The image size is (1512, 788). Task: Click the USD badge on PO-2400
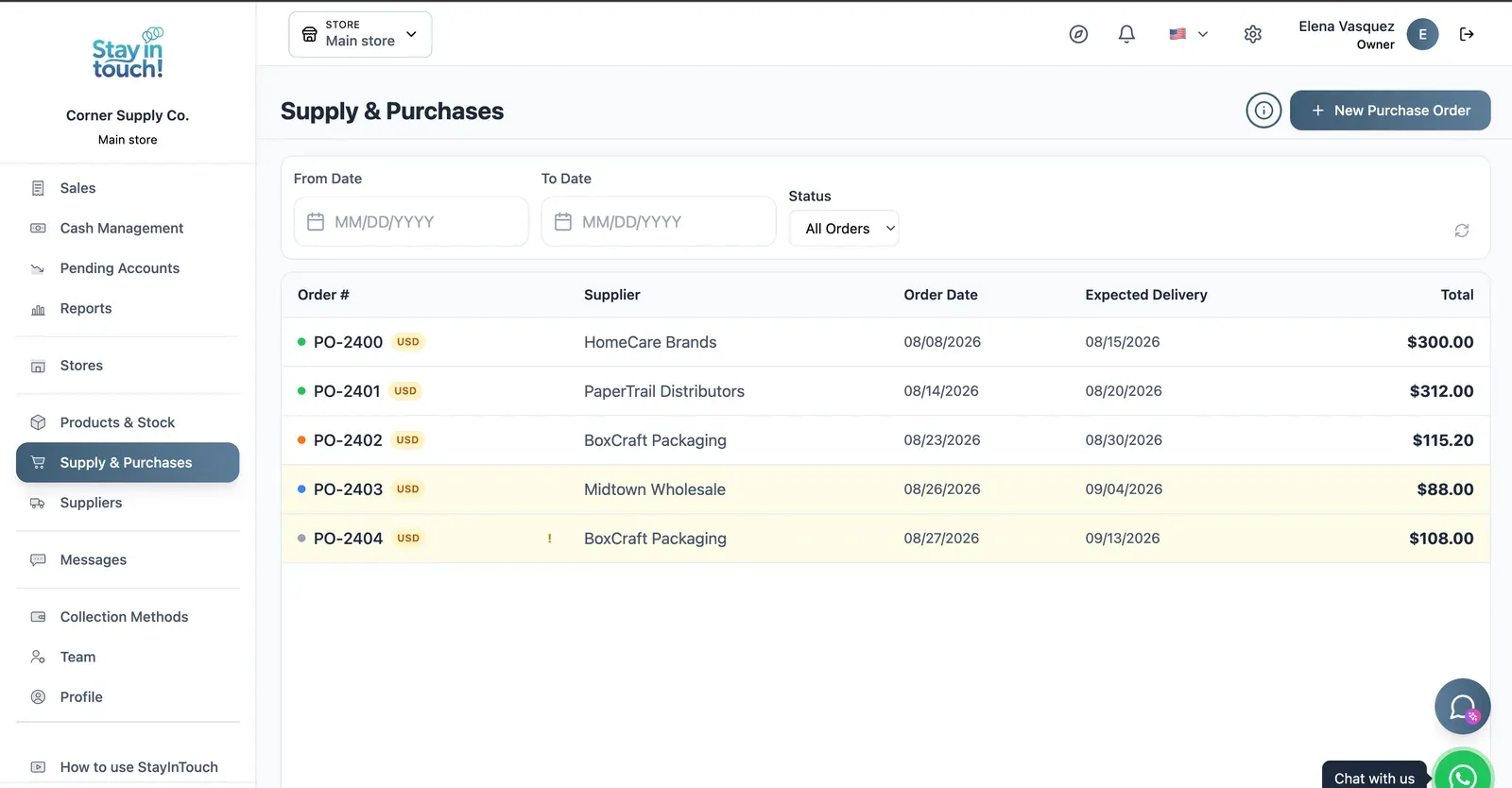408,342
